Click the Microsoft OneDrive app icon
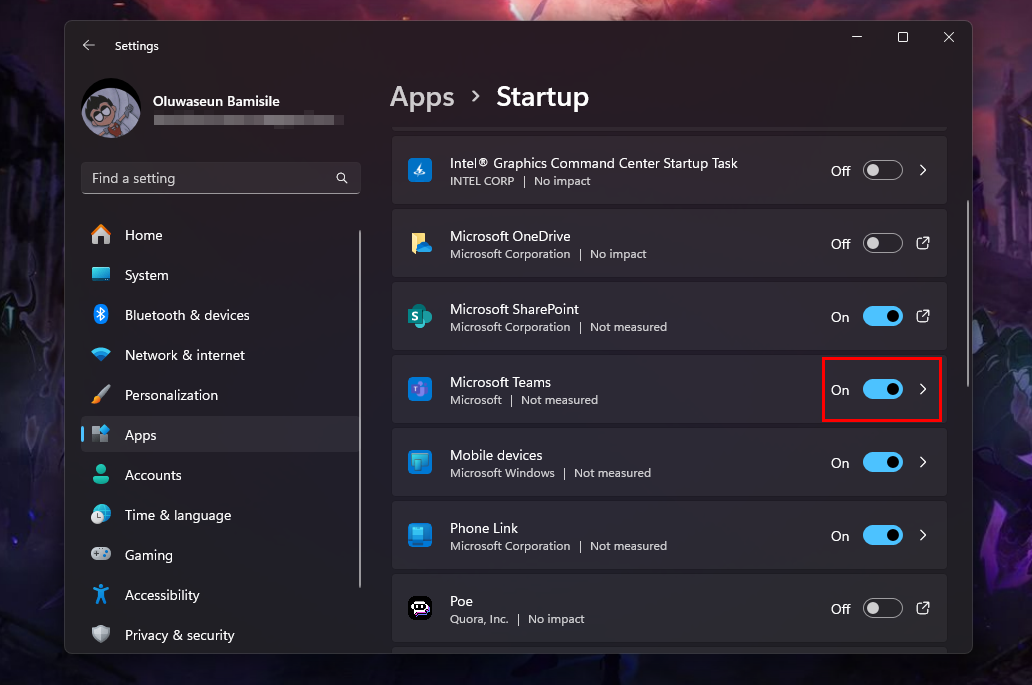The height and width of the screenshot is (685, 1032). [419, 243]
